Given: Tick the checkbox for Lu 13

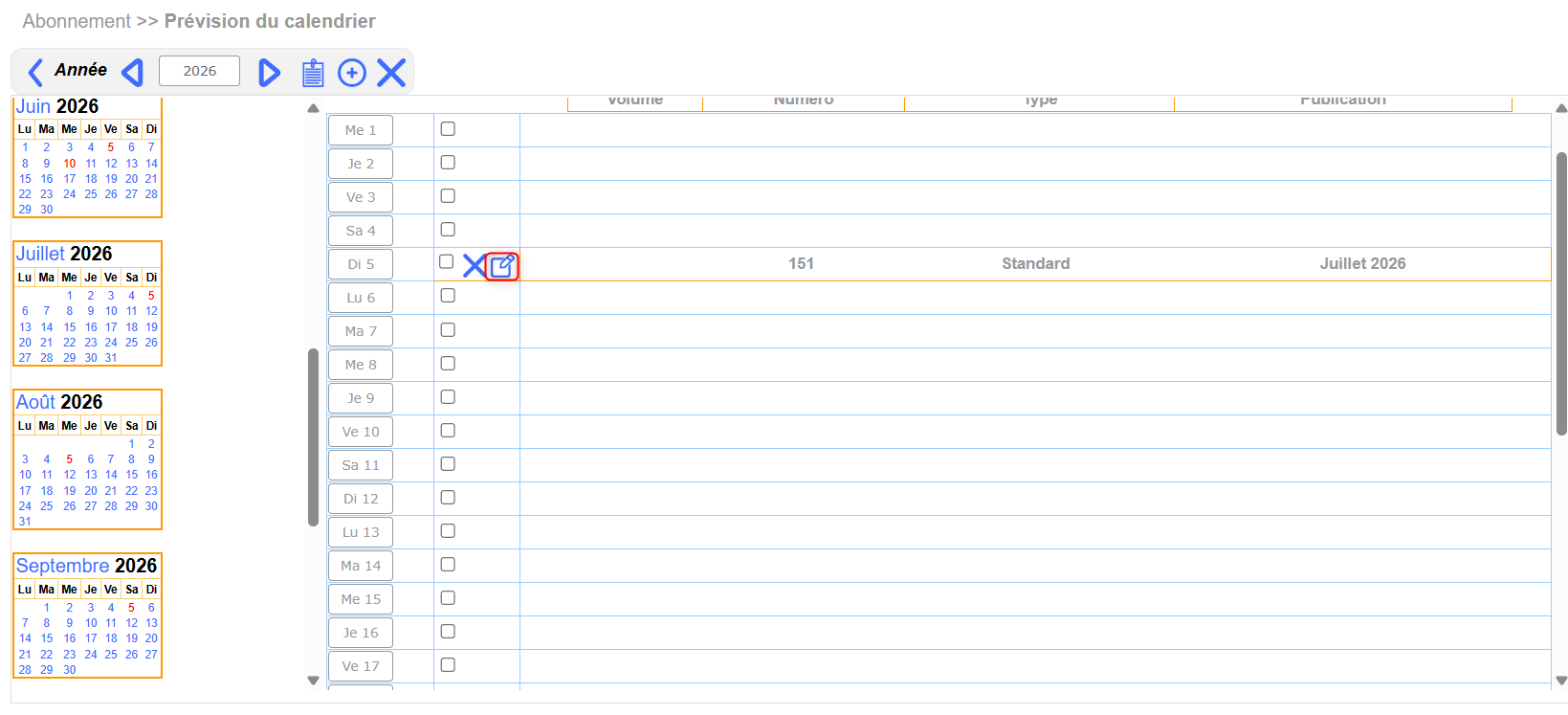Looking at the screenshot, I should (x=448, y=530).
